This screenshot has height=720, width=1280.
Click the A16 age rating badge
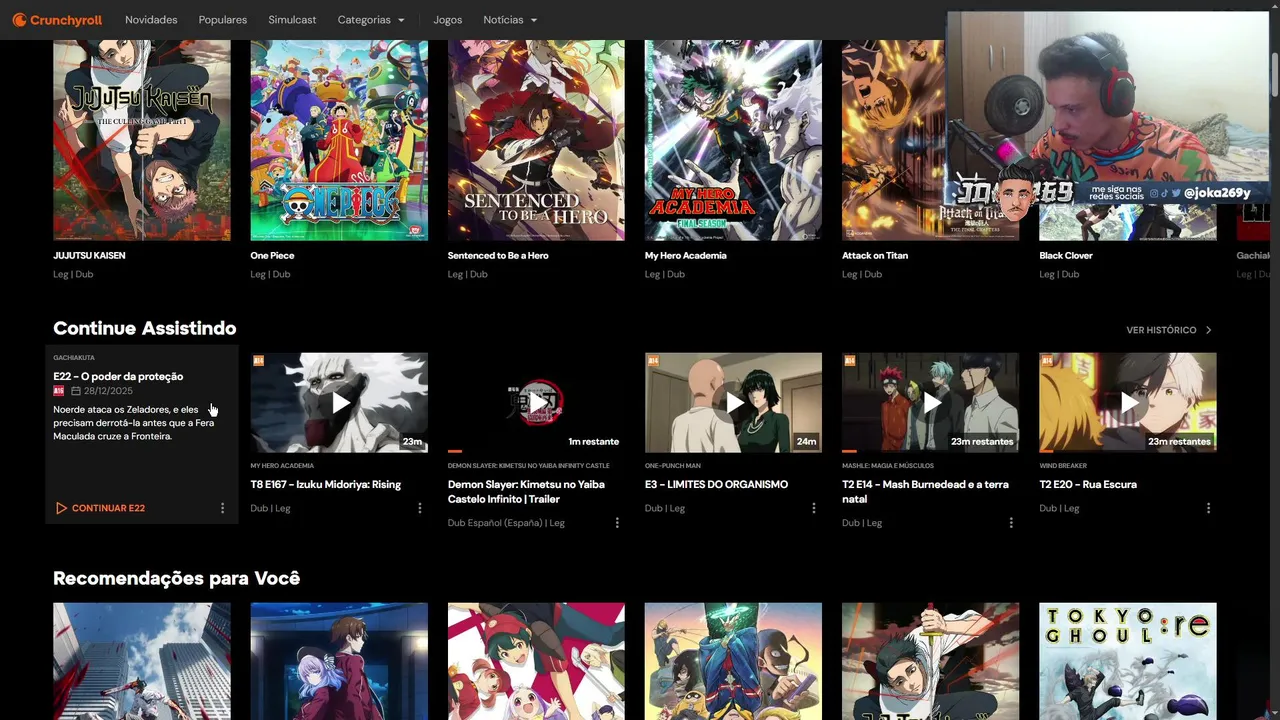59,391
